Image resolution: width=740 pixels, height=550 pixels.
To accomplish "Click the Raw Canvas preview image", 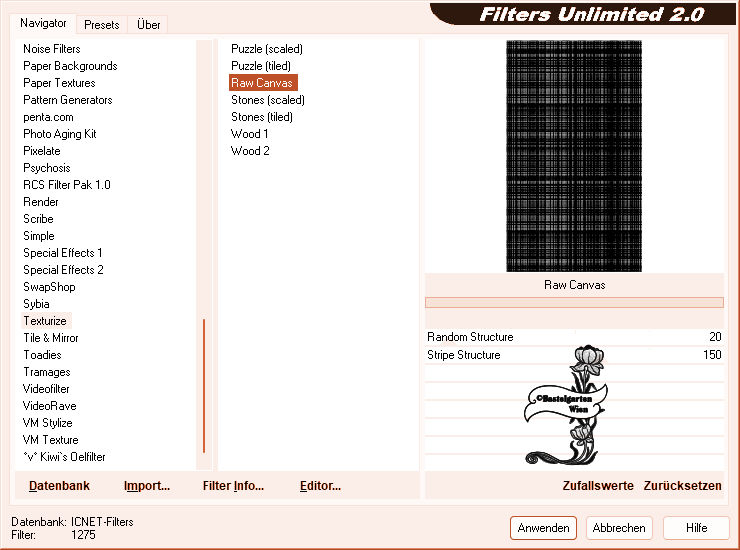I will (574, 156).
